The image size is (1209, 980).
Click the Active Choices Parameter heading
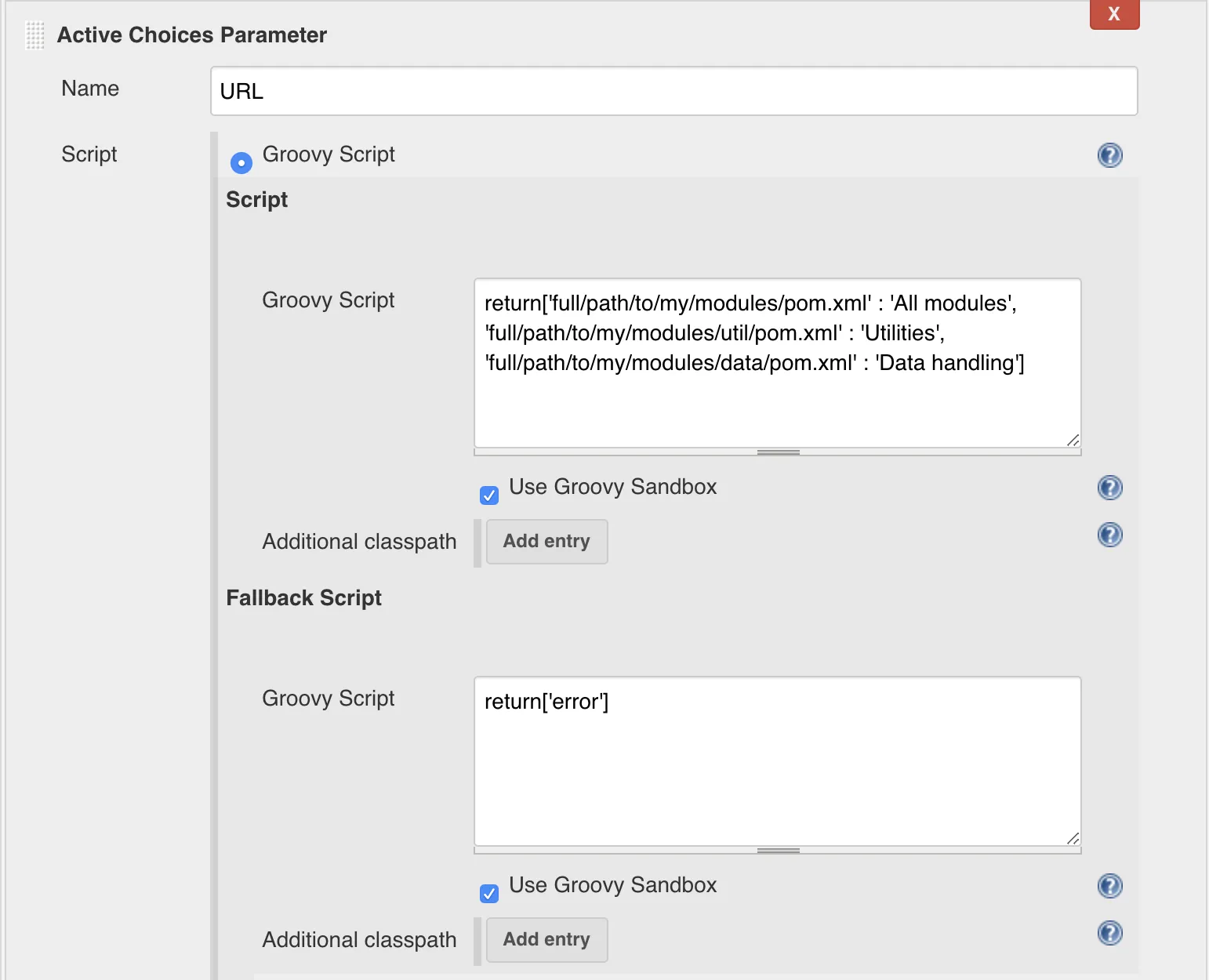(191, 35)
